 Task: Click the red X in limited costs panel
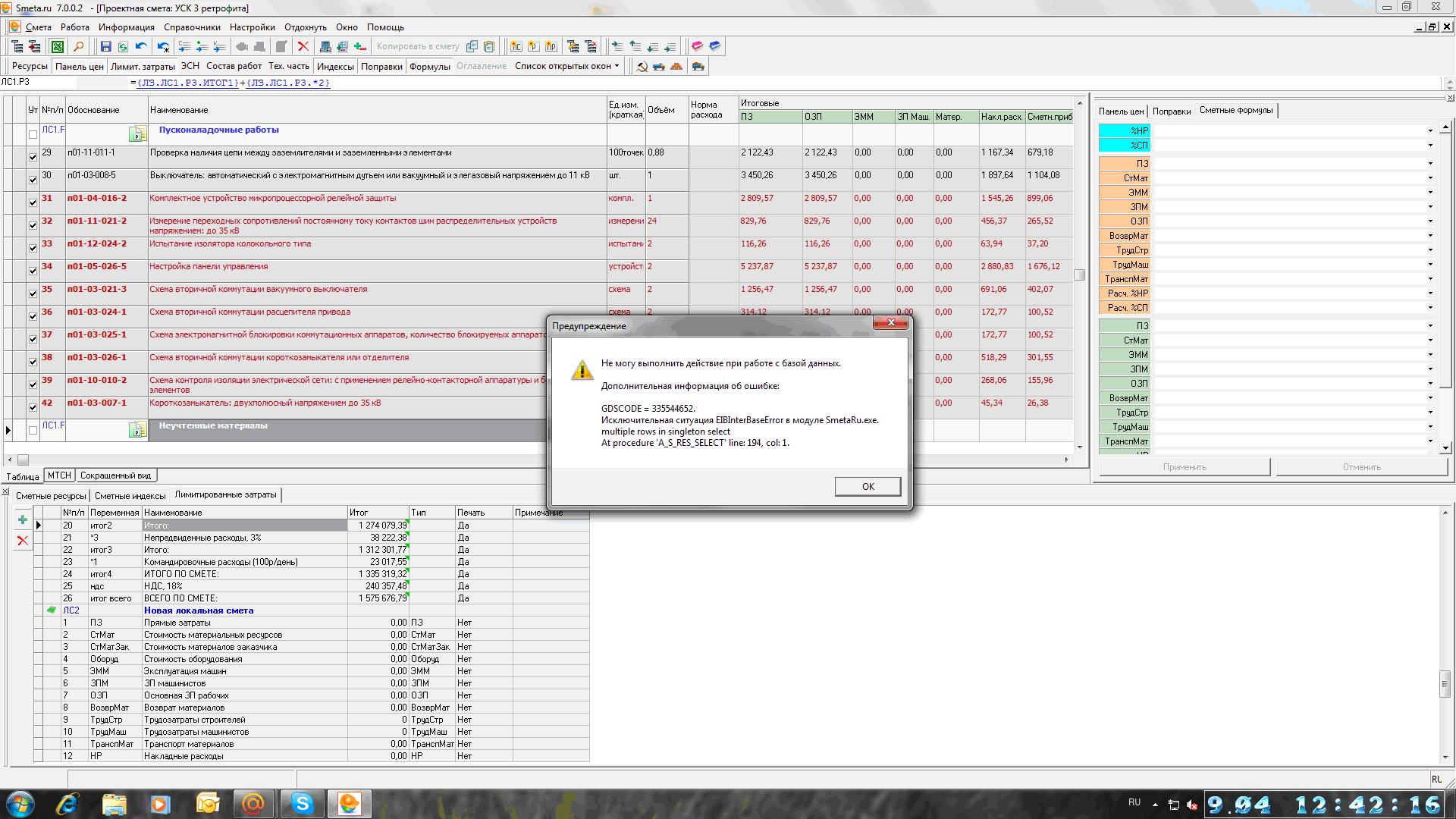click(23, 540)
